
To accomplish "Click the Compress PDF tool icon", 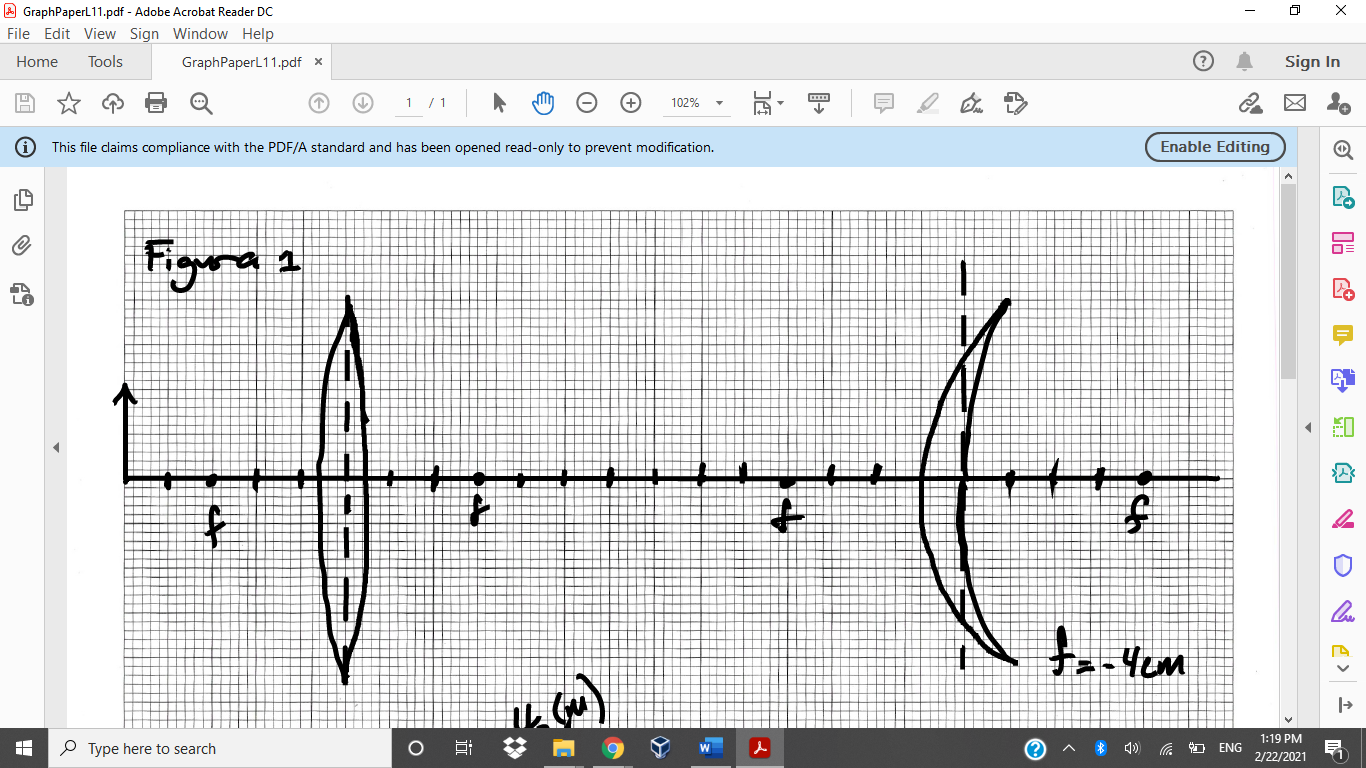I will click(1343, 472).
